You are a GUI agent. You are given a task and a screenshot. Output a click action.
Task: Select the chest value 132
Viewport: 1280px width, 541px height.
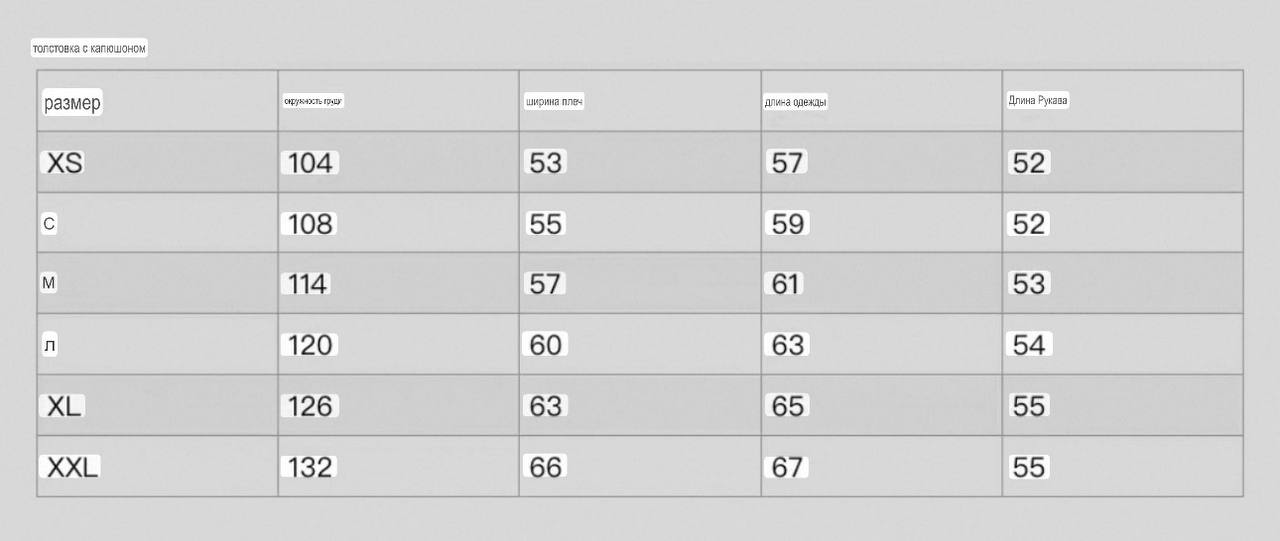pyautogui.click(x=310, y=467)
